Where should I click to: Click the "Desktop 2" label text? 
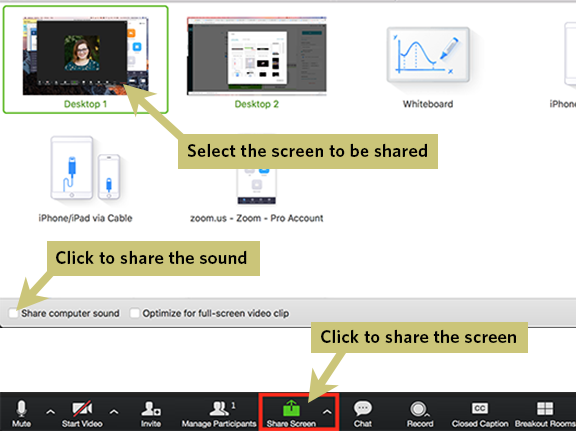point(256,104)
